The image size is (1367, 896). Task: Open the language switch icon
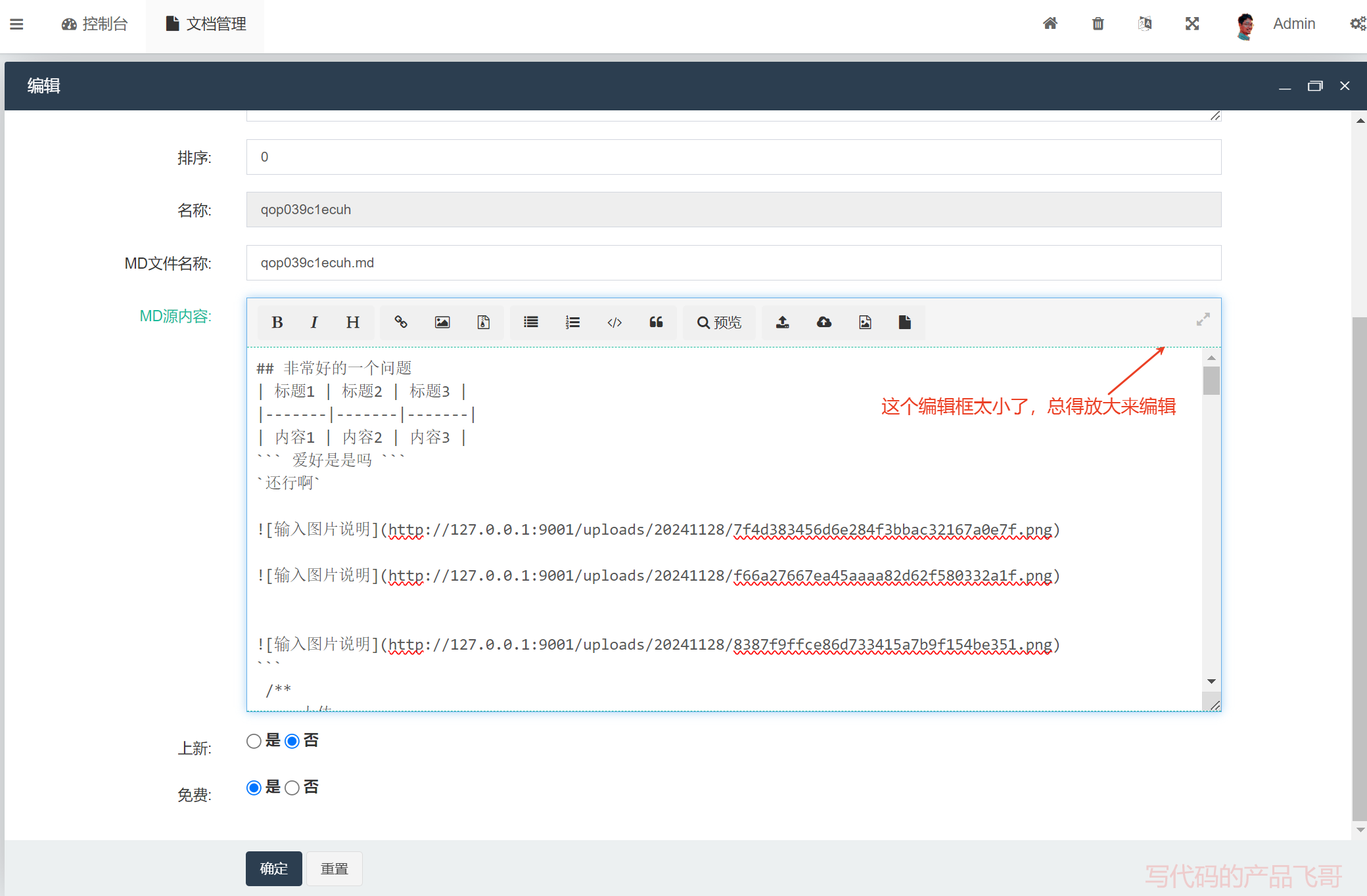pyautogui.click(x=1145, y=24)
